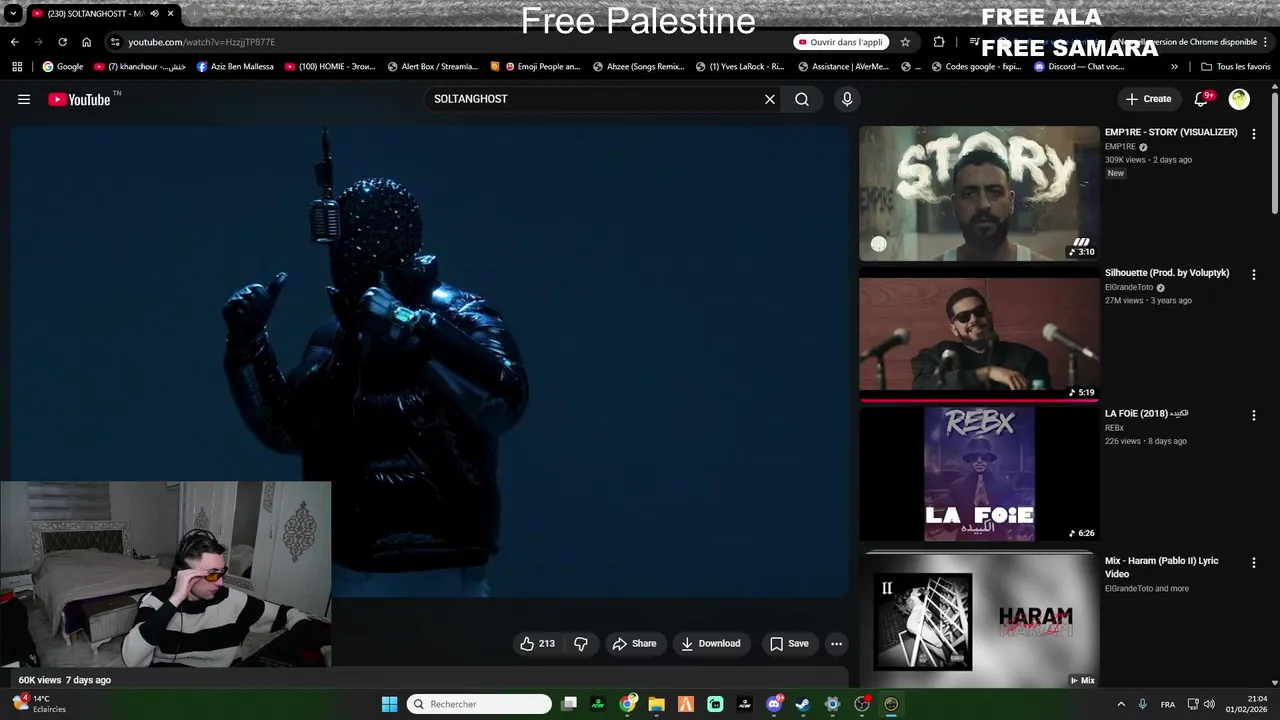Open more actions ellipsis under video
The width and height of the screenshot is (1280, 720).
837,644
